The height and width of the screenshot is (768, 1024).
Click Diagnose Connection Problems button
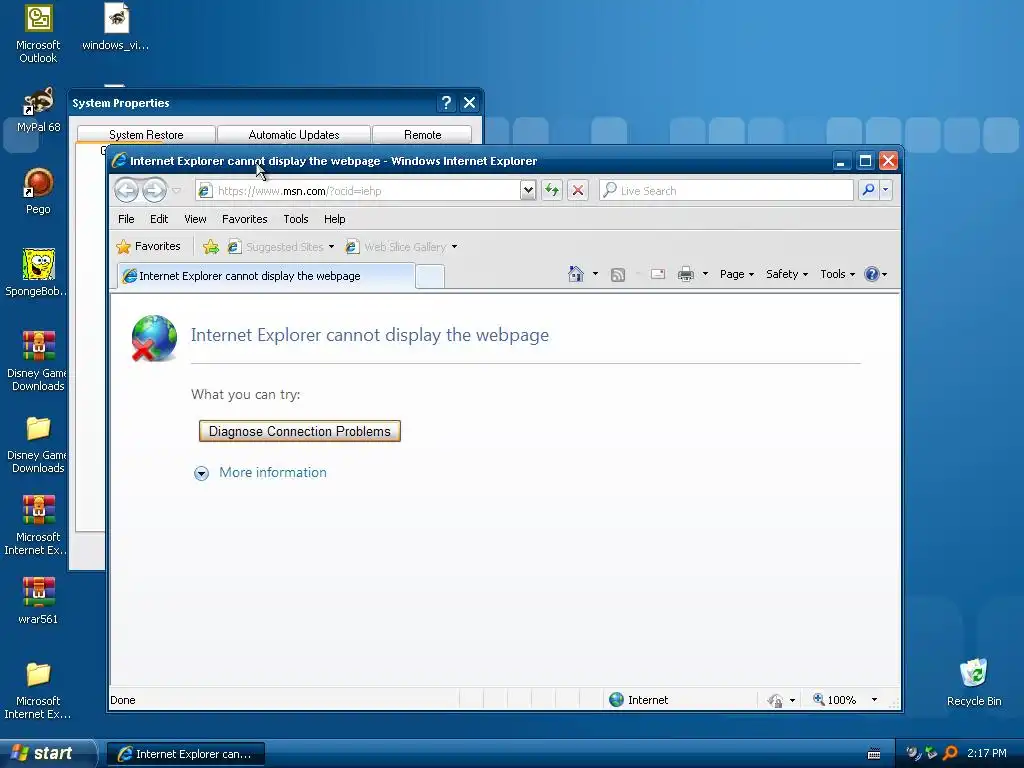click(300, 431)
